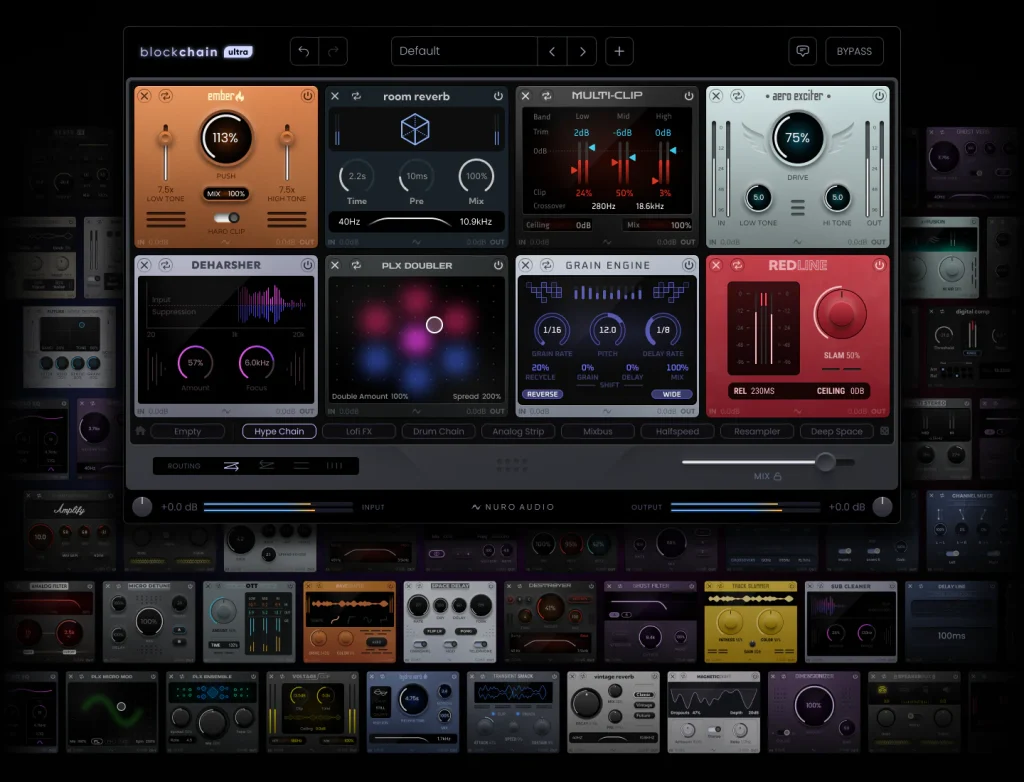Select the Hype Chain preset
This screenshot has height=782, width=1024.
(x=277, y=431)
